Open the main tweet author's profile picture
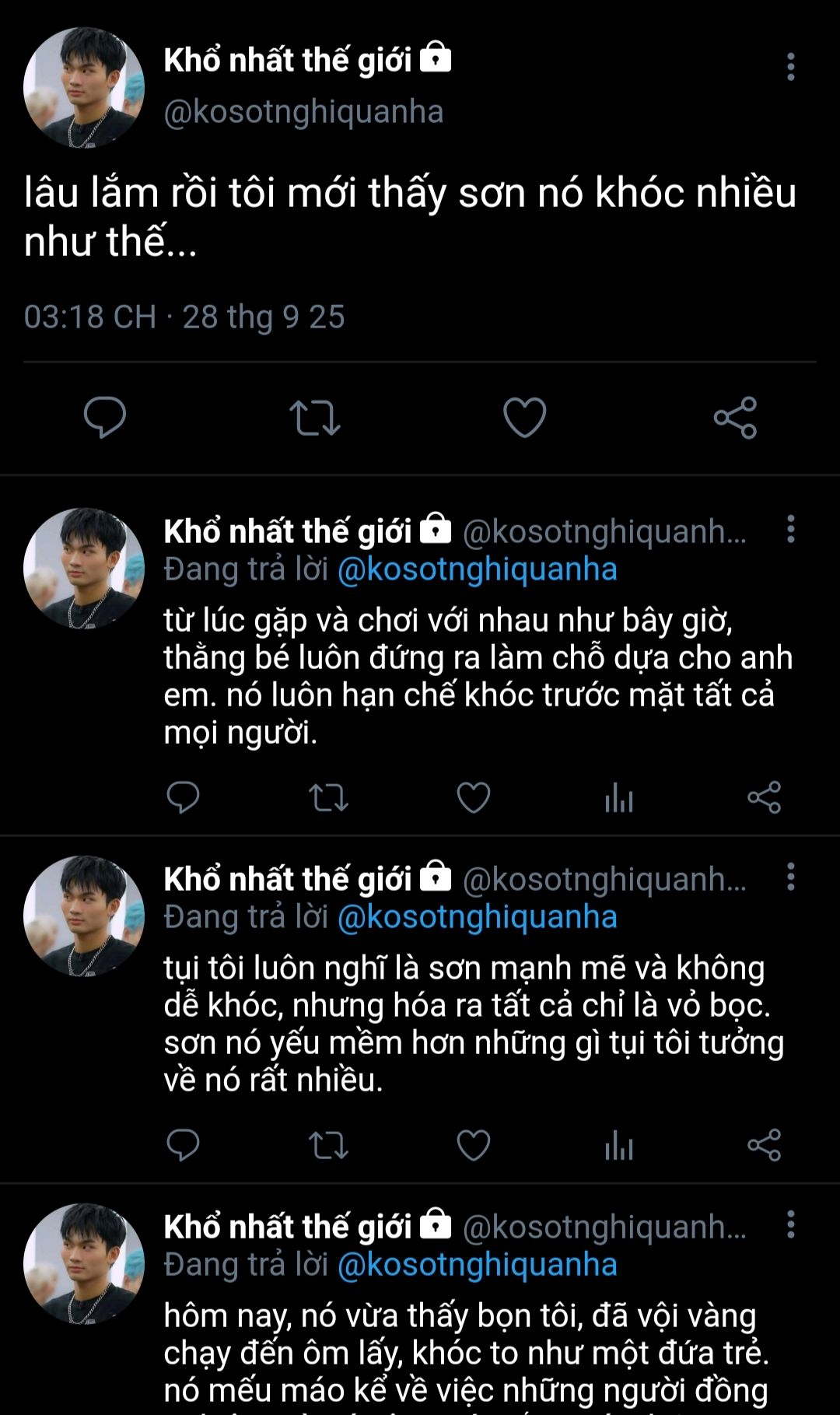 (x=84, y=88)
